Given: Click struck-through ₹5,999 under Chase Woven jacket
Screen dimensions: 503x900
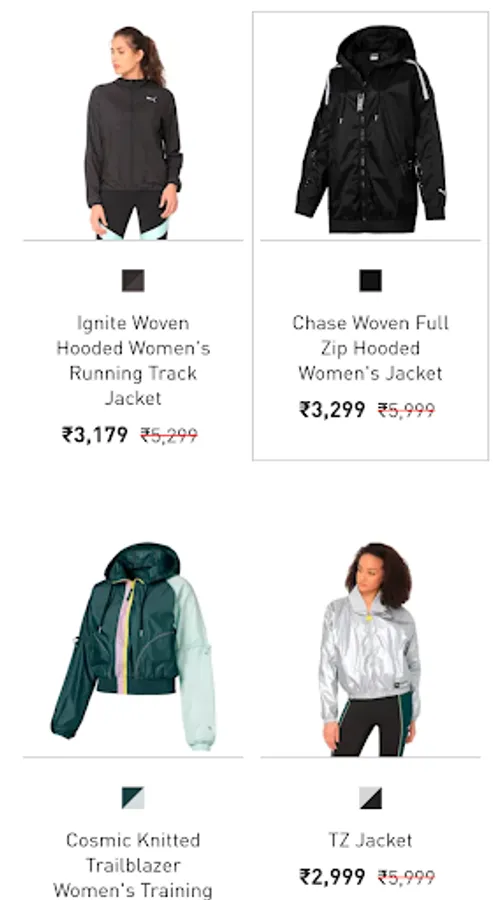Looking at the screenshot, I should [407, 410].
